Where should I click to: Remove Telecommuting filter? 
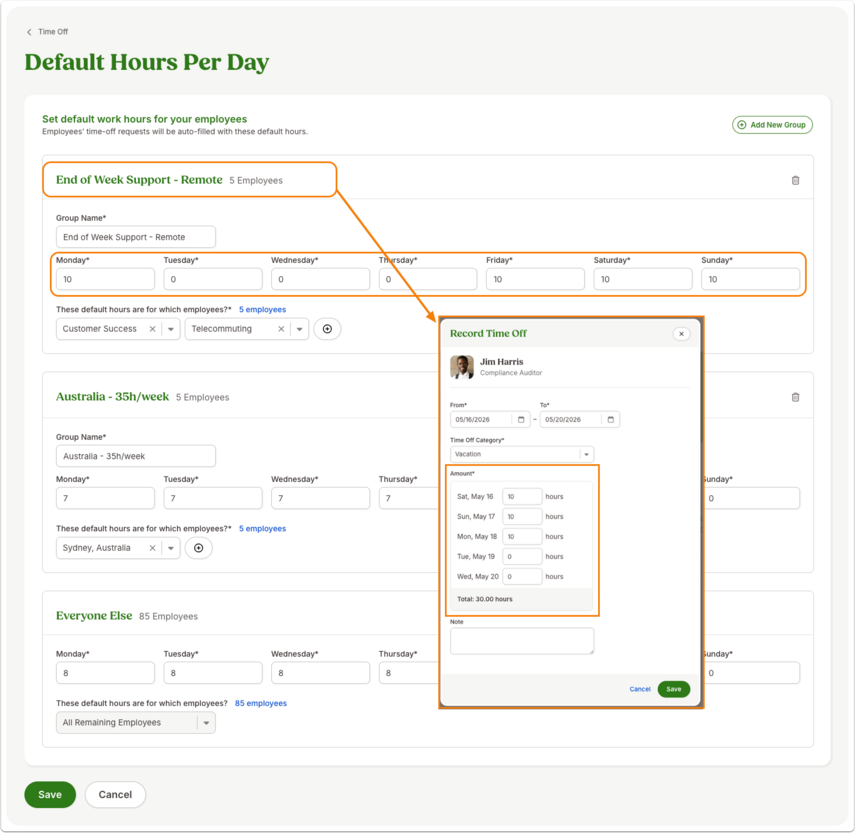[281, 329]
